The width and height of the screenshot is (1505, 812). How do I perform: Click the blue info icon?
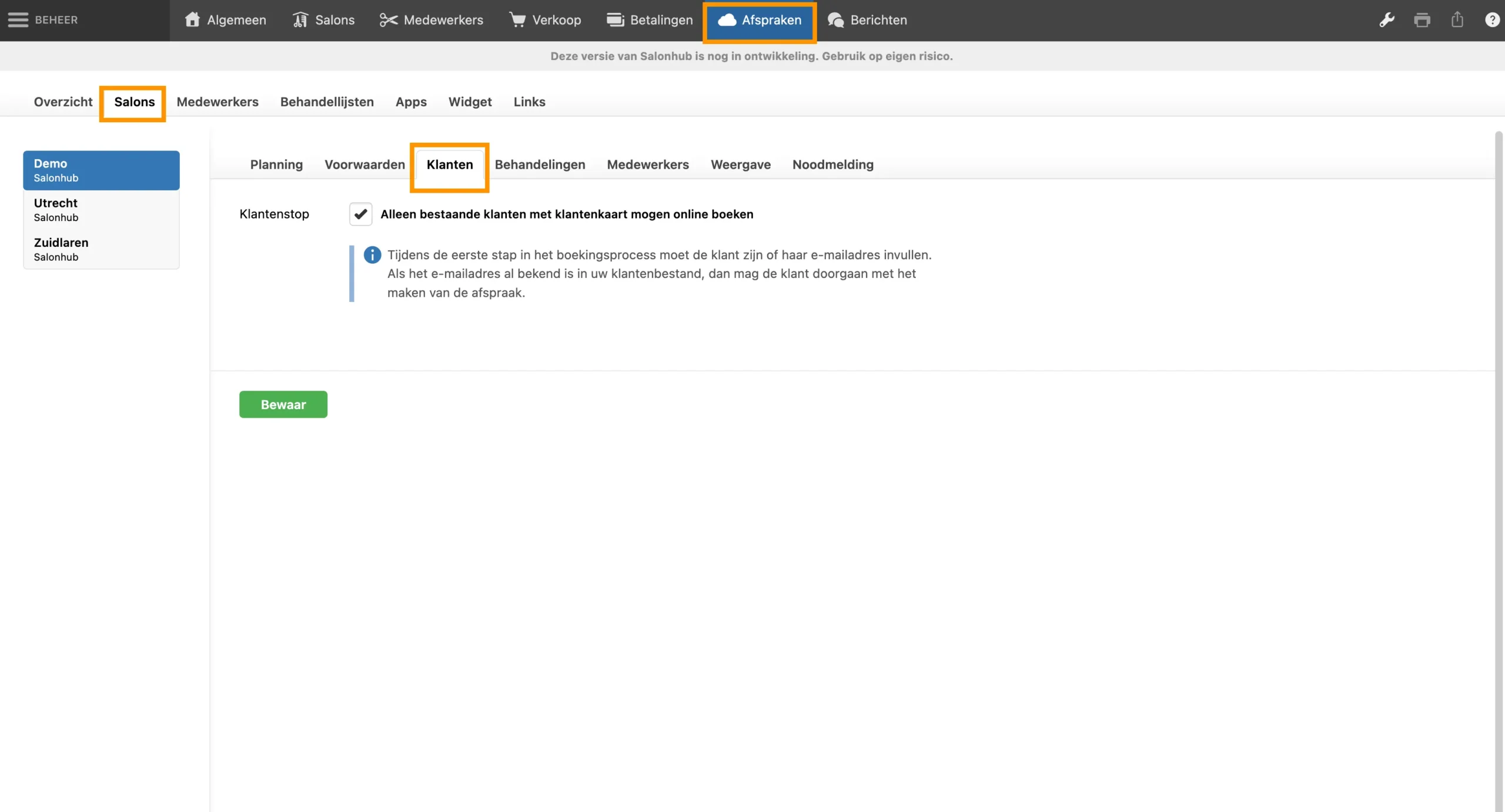point(372,254)
